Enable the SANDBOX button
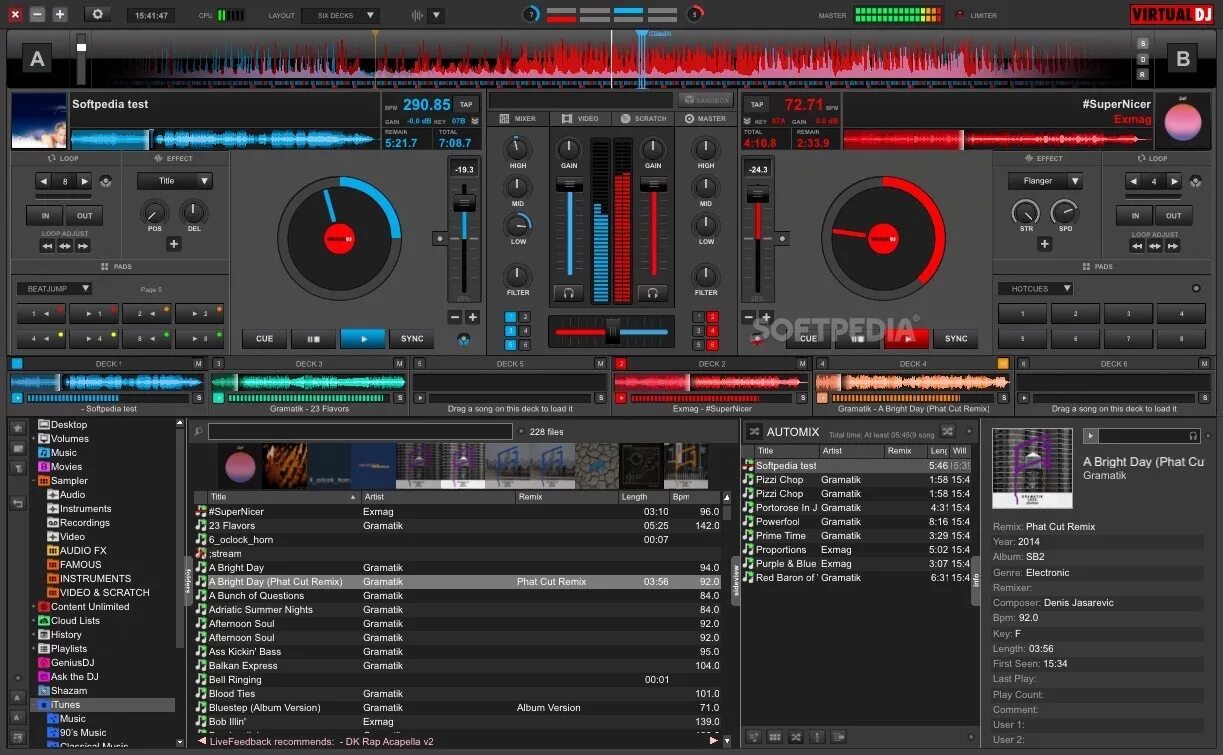1223x755 pixels. [x=705, y=100]
